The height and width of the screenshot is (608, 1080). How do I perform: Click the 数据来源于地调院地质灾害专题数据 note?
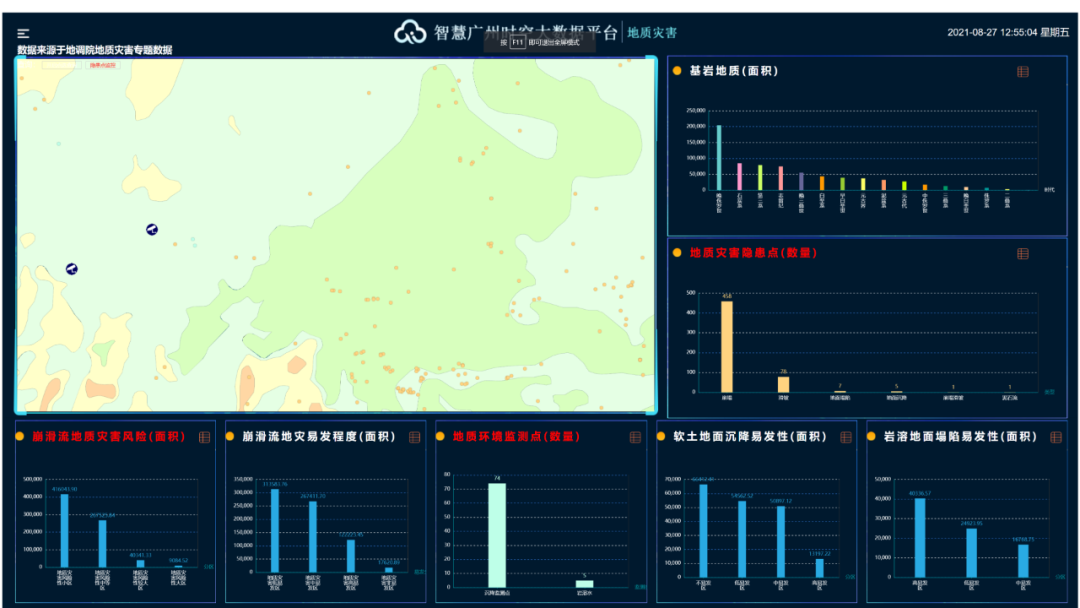tap(95, 50)
